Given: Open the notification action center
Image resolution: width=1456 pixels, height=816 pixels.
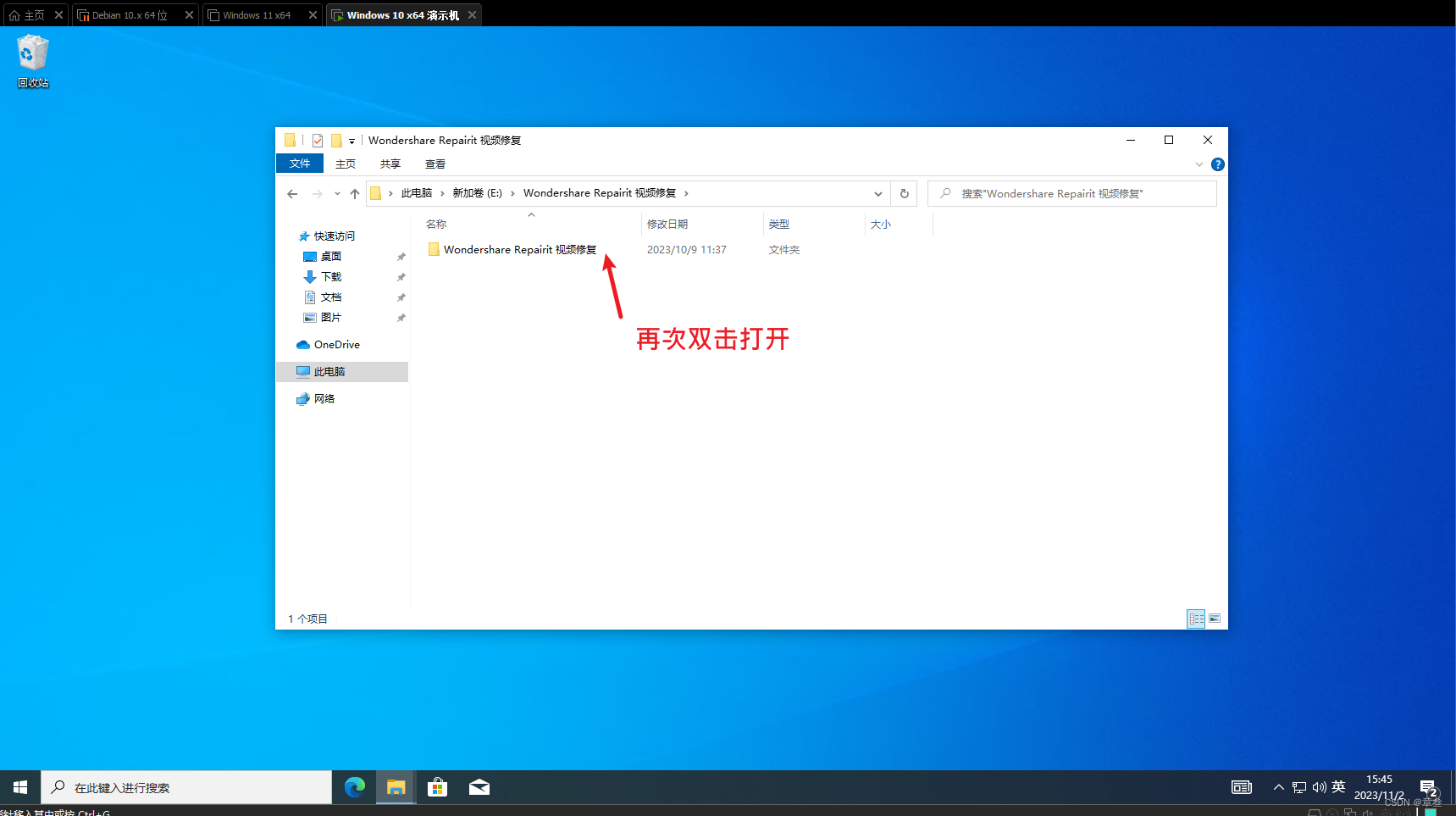Looking at the screenshot, I should pos(1429,787).
